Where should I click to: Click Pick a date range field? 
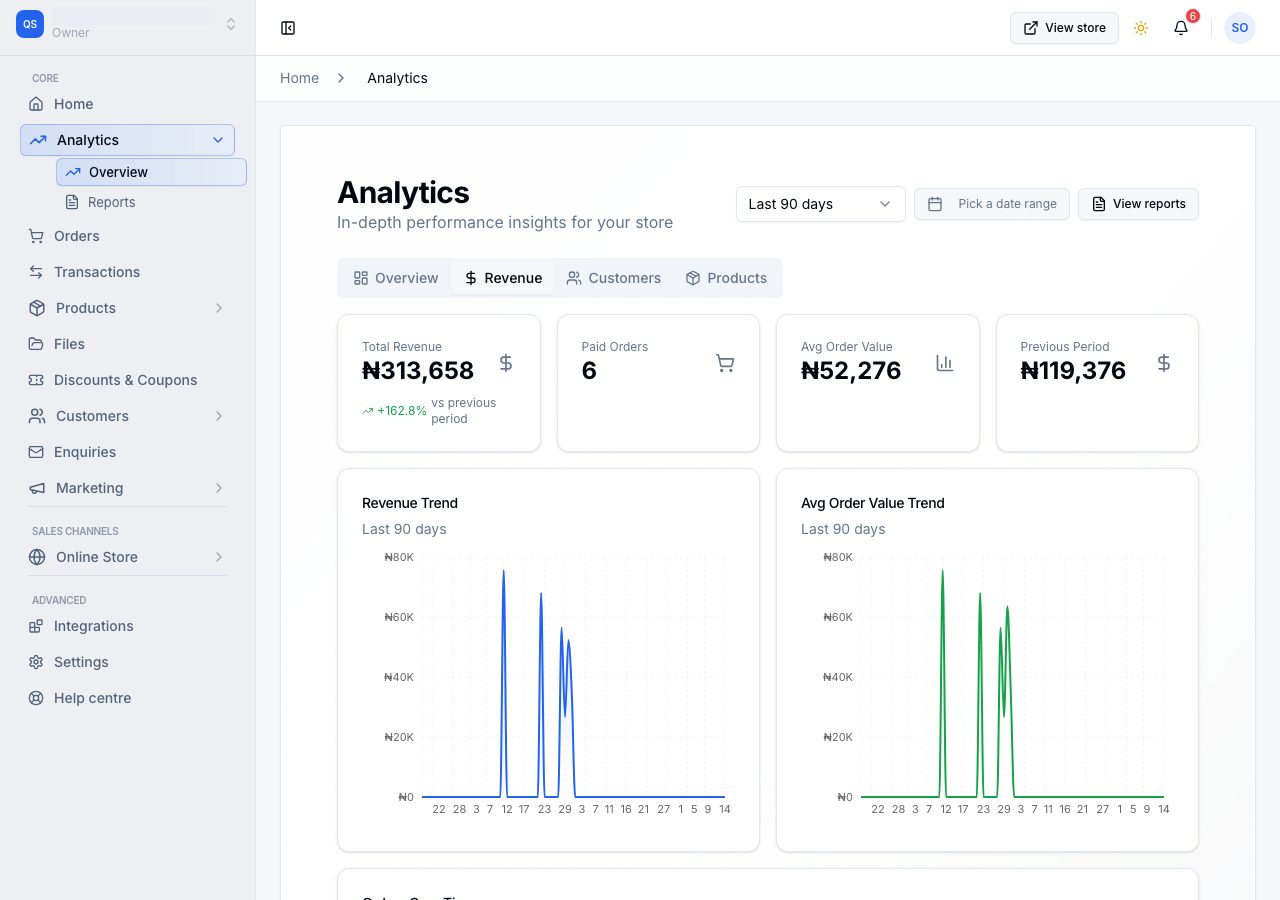[992, 204]
